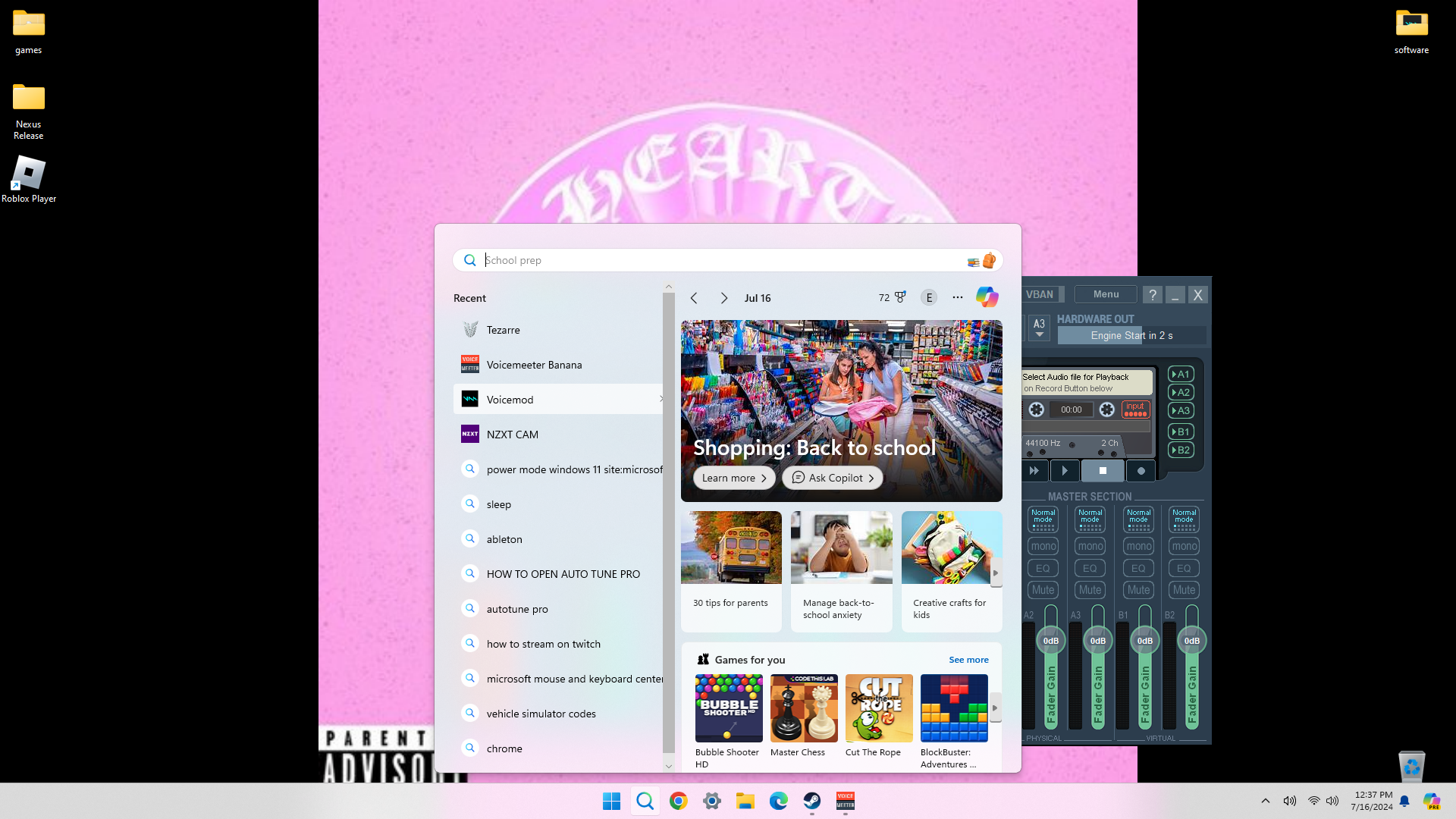Toggle mono on the B1 master bus
Screen dimensions: 1456x819
click(1138, 546)
